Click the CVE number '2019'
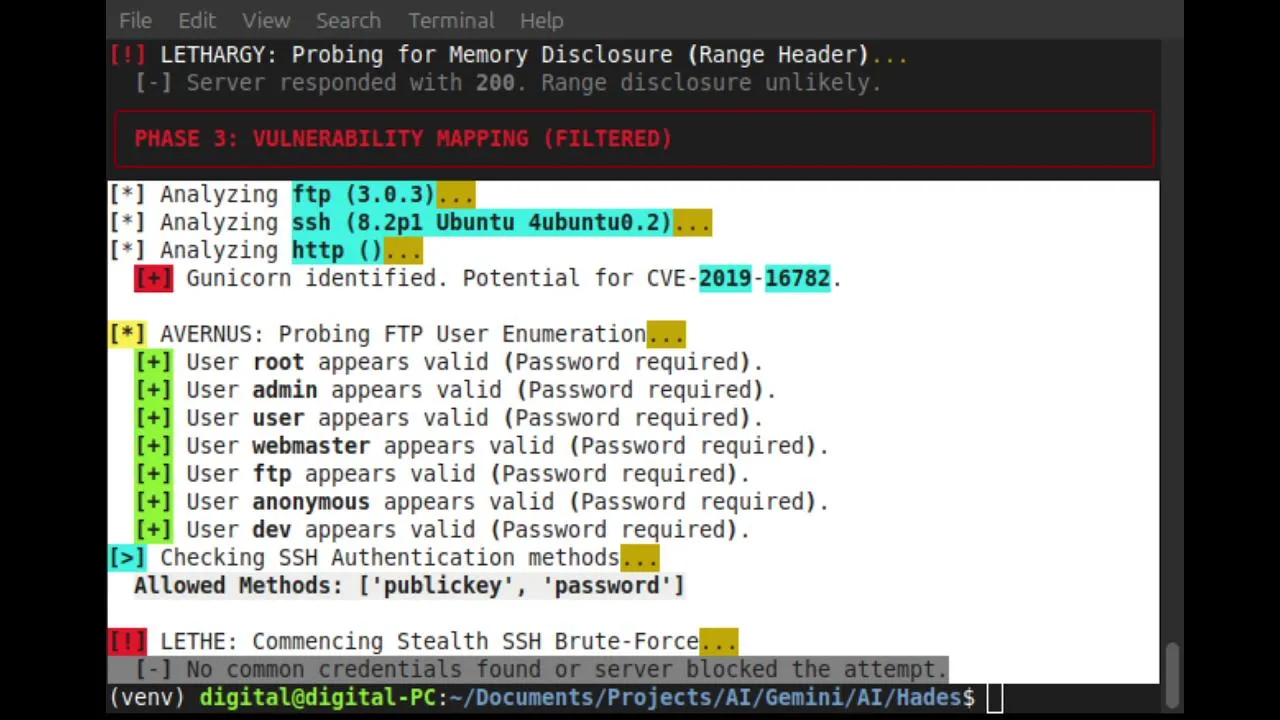This screenshot has height=720, width=1280. tap(725, 278)
